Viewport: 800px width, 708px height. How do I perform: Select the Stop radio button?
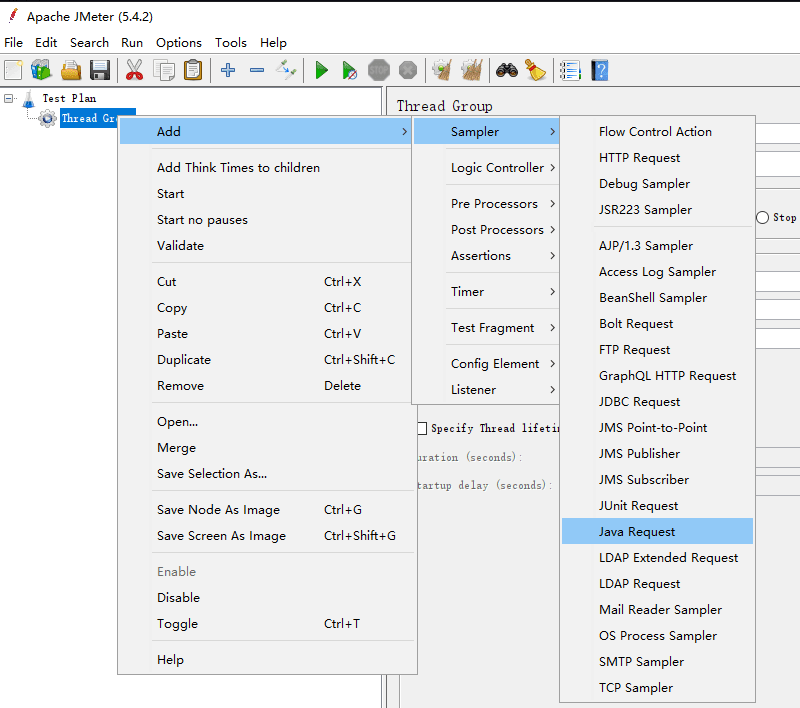(x=762, y=218)
